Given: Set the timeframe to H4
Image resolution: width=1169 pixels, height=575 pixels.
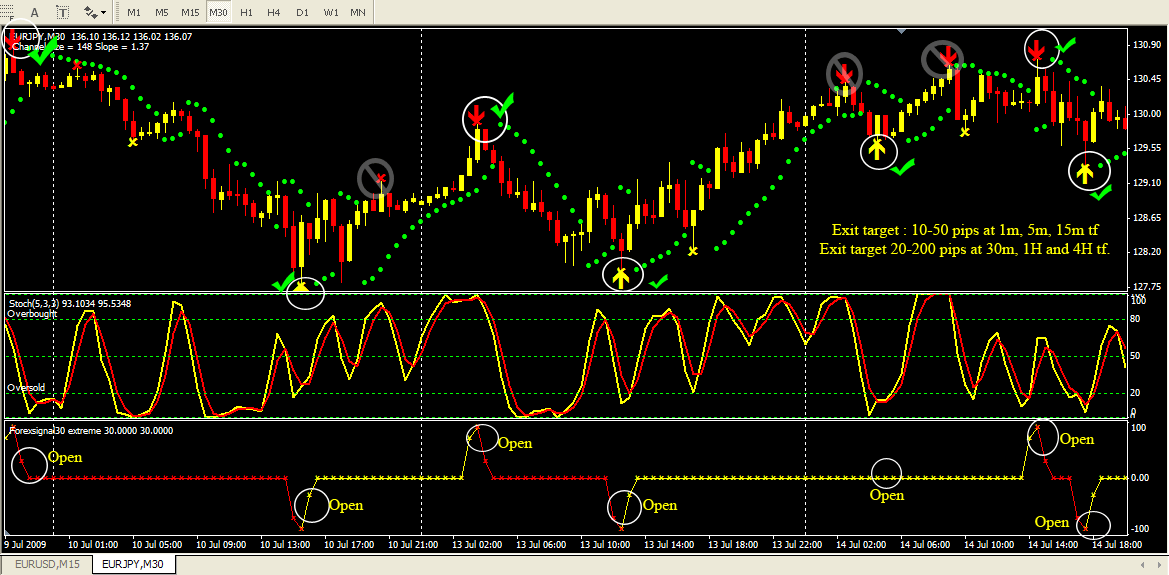Looking at the screenshot, I should (x=274, y=12).
